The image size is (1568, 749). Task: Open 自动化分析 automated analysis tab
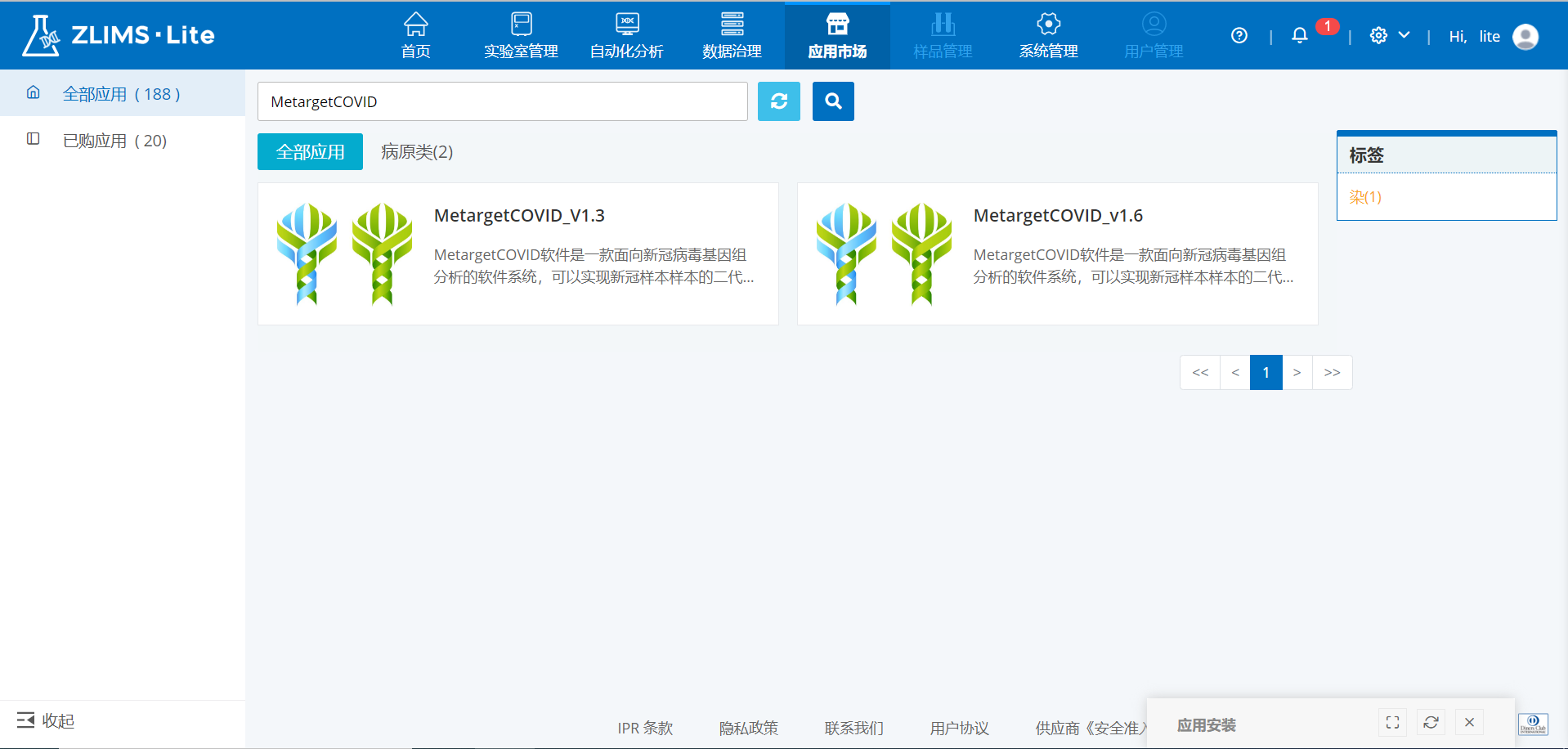(x=627, y=35)
